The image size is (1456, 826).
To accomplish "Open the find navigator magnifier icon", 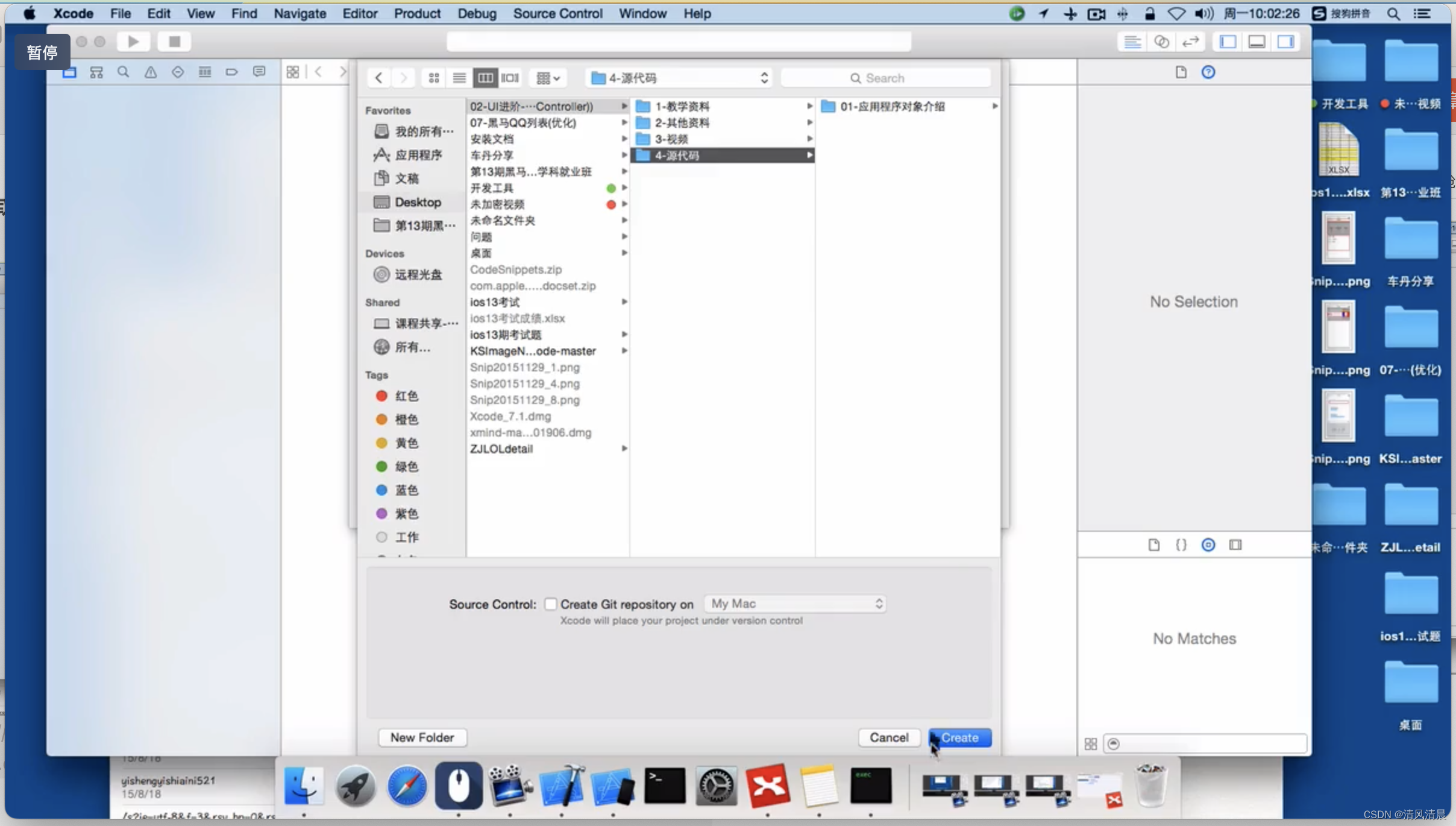I will [124, 72].
